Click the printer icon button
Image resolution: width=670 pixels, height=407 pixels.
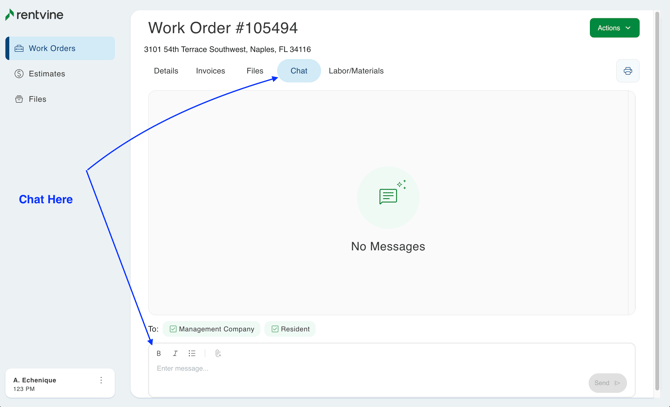[627, 71]
